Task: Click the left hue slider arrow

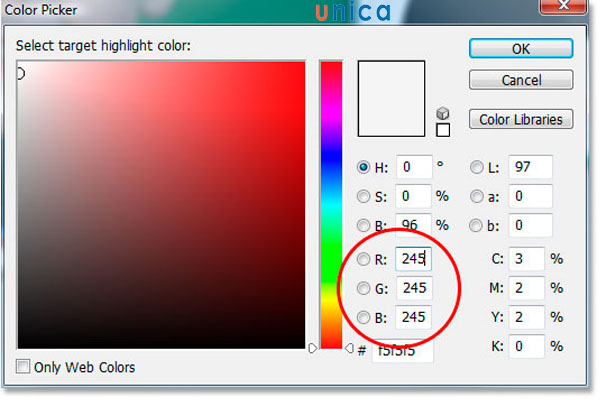Action: pyautogui.click(x=313, y=348)
